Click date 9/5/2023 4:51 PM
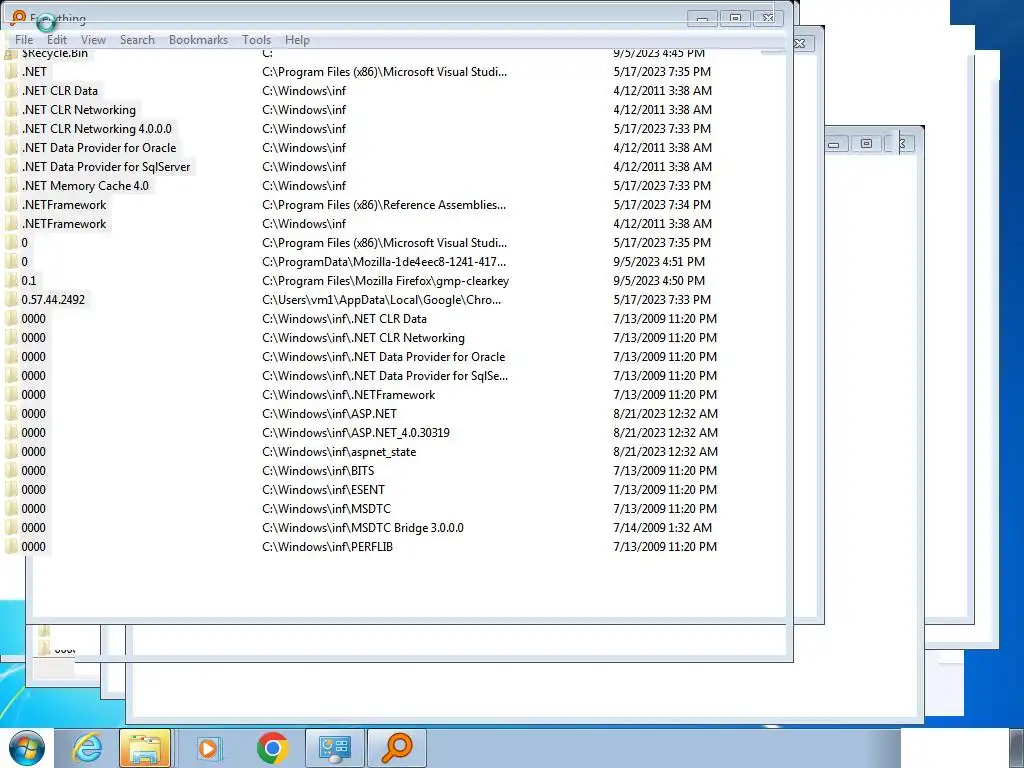The height and width of the screenshot is (768, 1024). (659, 262)
